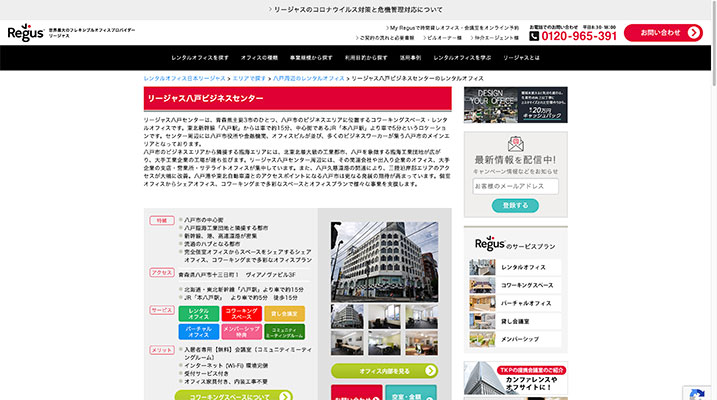This screenshot has height=400, width=717.
Task: Open the coronavirus measures notice banner
Action: 355,10
